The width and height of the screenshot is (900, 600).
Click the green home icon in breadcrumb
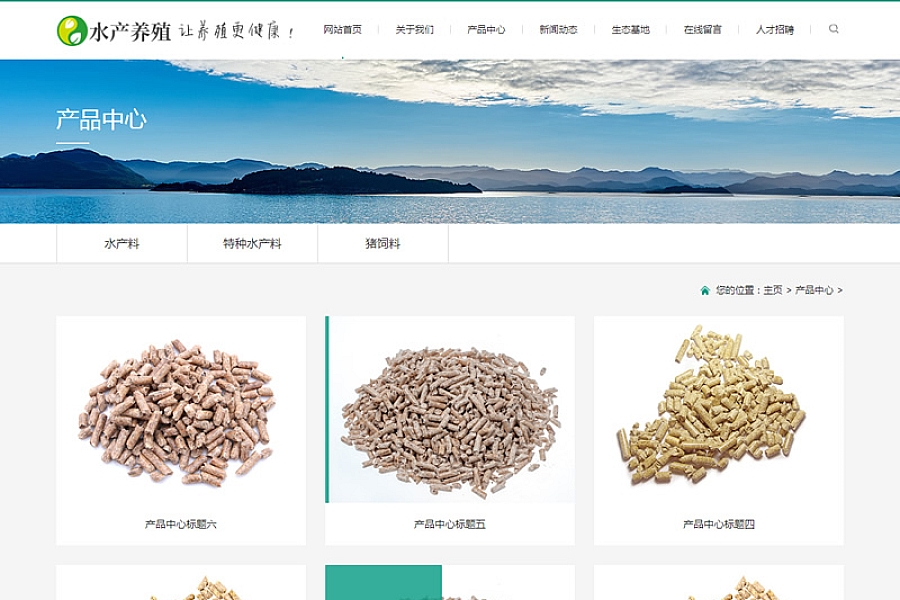(x=705, y=291)
